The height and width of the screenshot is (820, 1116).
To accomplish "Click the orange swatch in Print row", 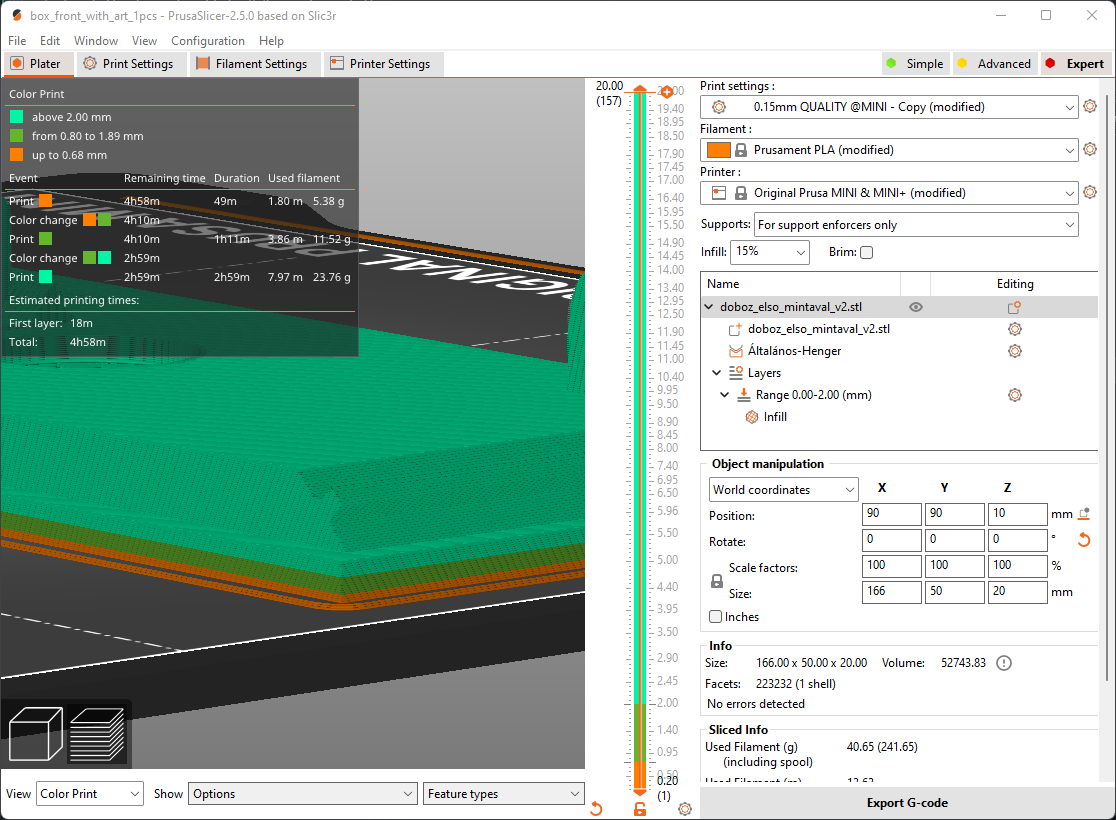I will [x=46, y=201].
